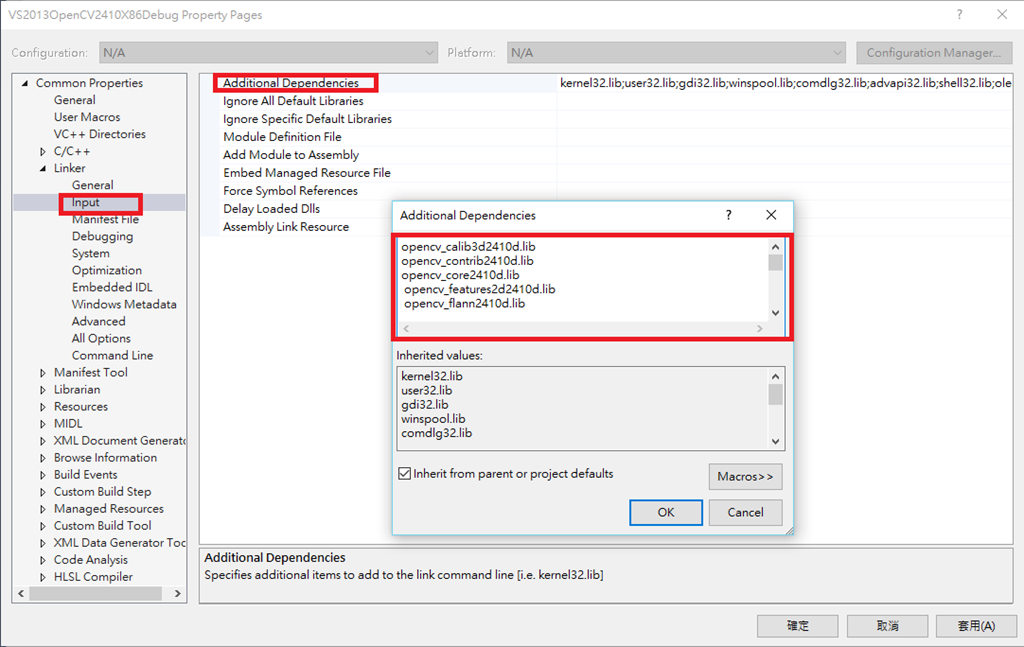Screen dimensions: 1024x647
Task: Click the 取消 button
Action: click(887, 625)
